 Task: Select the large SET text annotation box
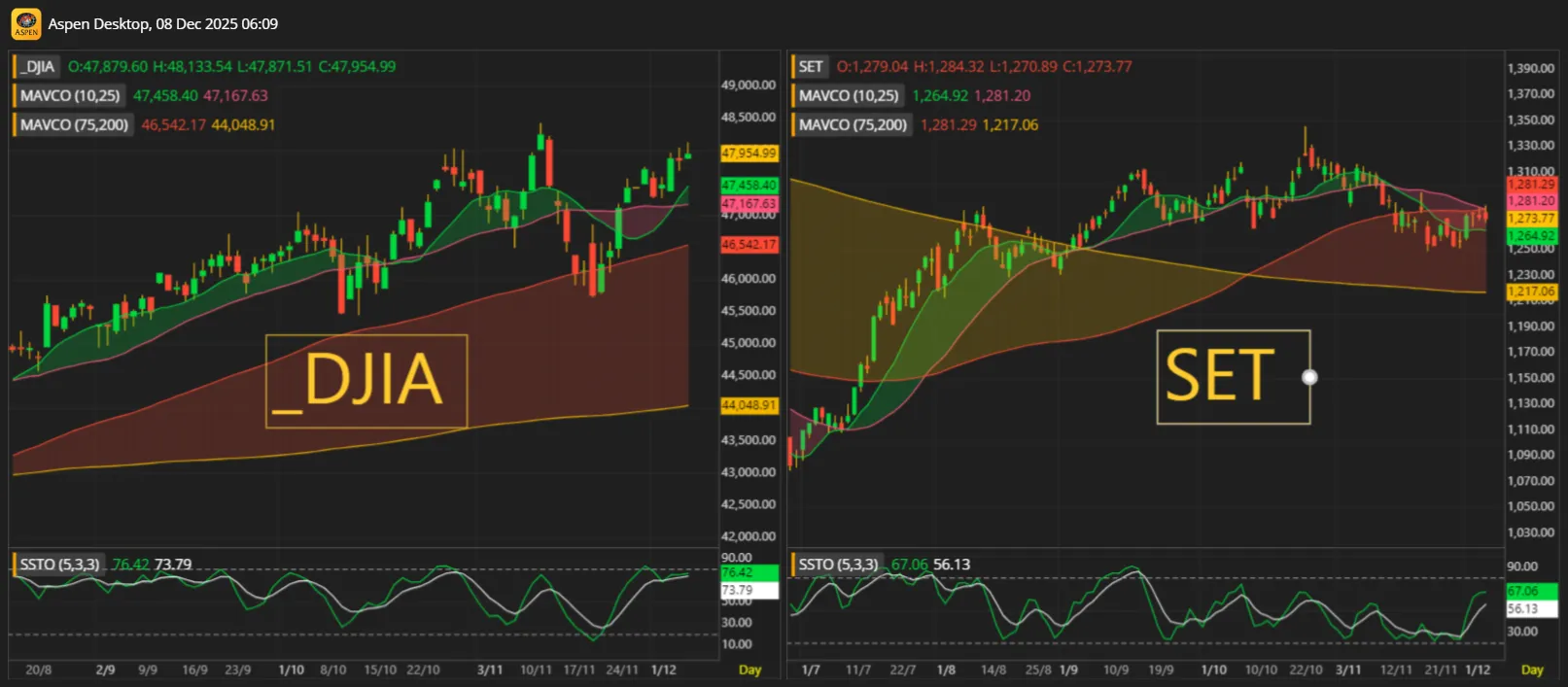(1232, 377)
